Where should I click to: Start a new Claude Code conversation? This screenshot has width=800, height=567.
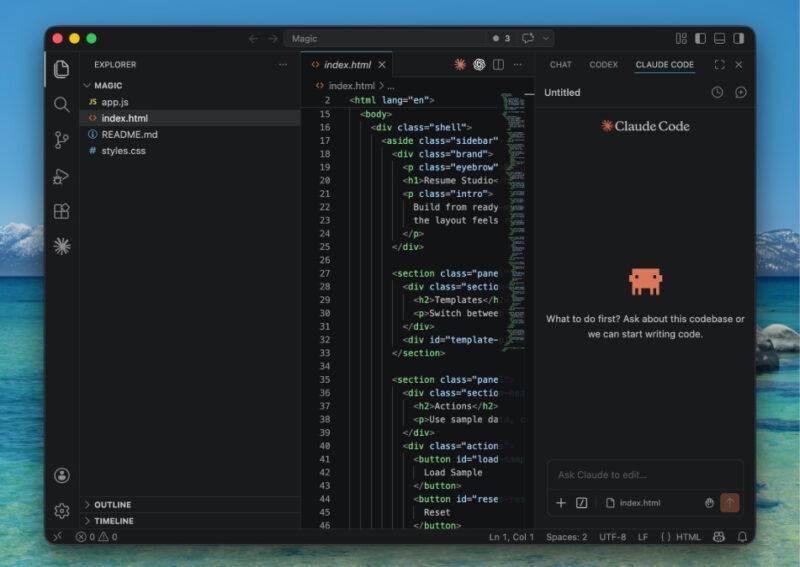(x=741, y=93)
